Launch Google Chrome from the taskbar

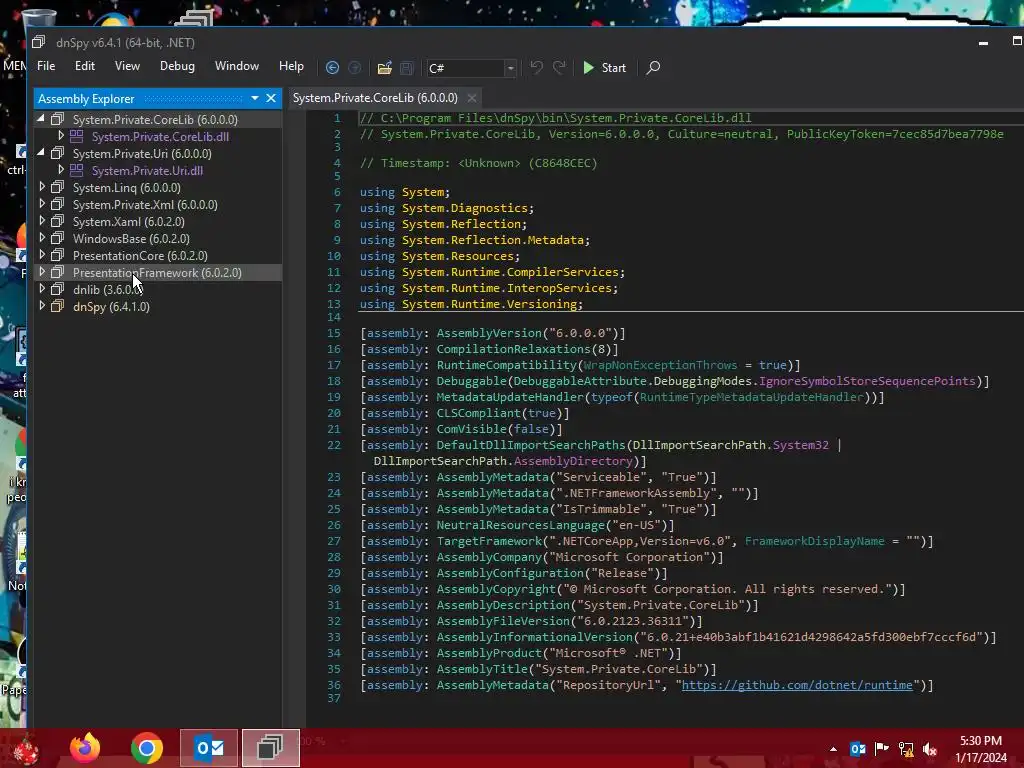coord(147,748)
